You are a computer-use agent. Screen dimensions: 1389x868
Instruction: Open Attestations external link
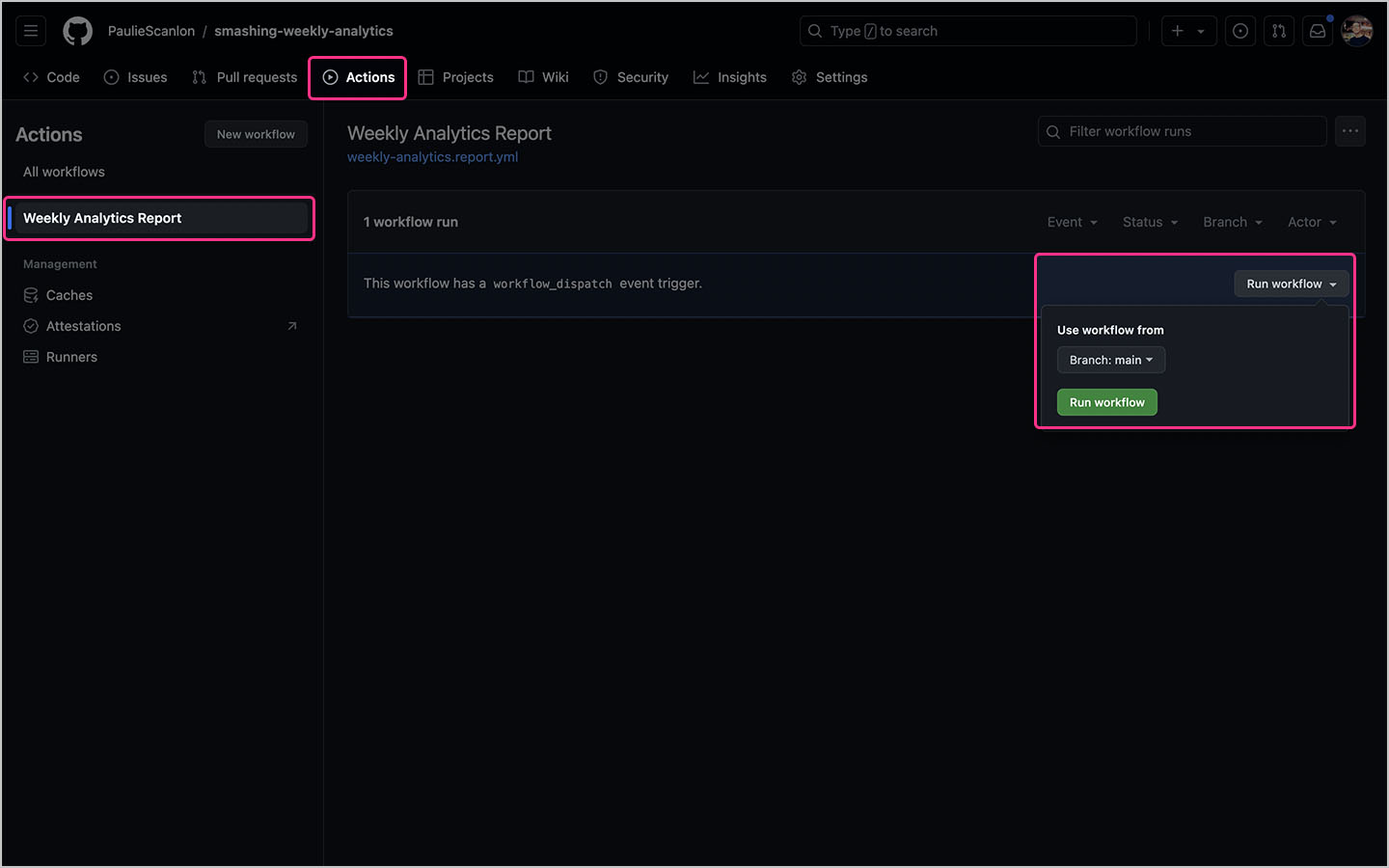click(83, 326)
